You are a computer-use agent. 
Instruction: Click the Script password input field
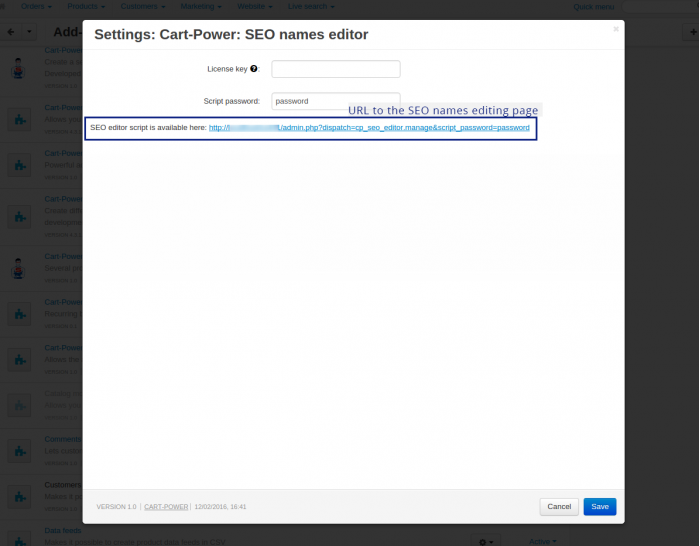[x=336, y=101]
